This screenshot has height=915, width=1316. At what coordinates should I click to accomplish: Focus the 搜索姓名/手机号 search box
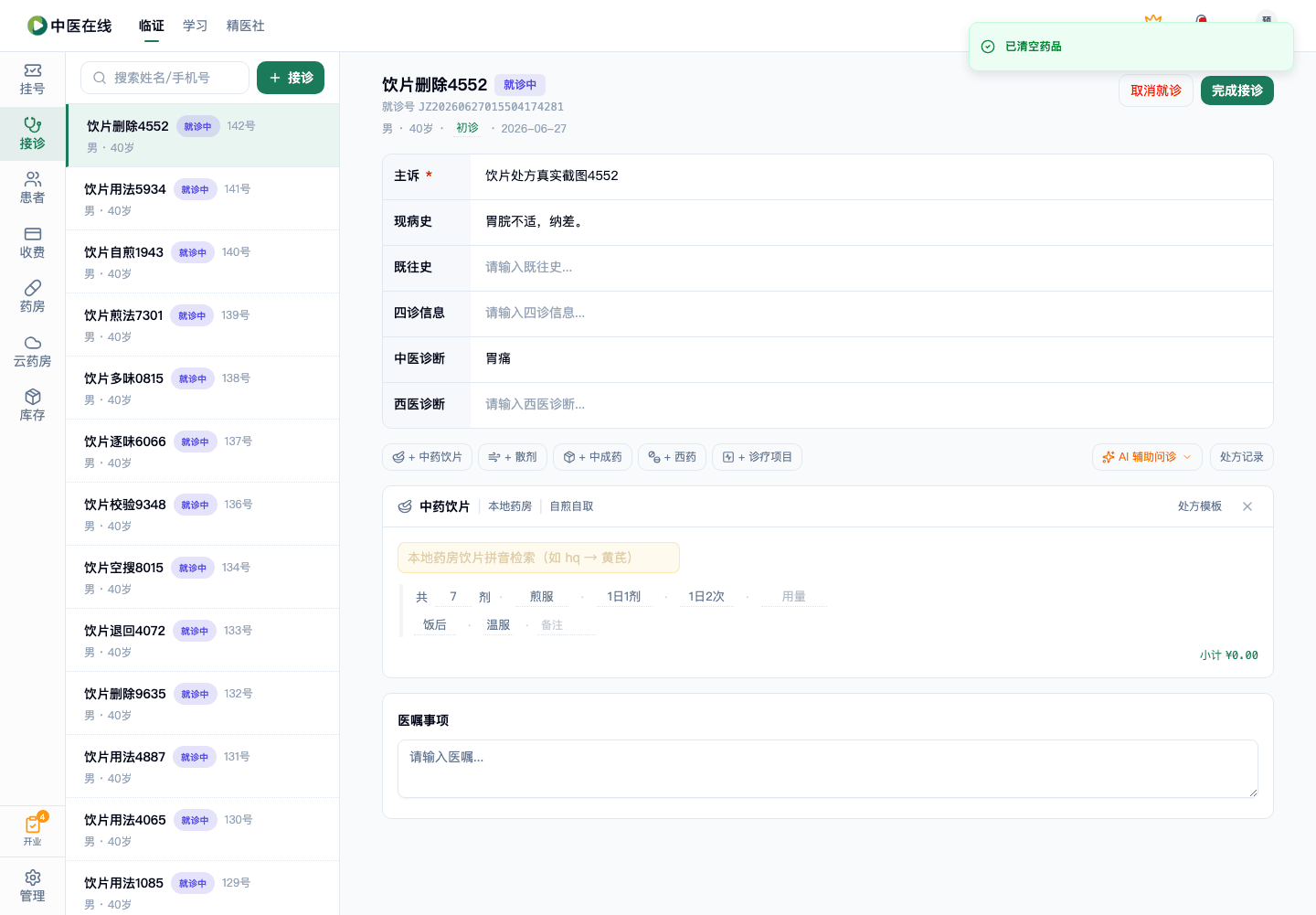164,78
